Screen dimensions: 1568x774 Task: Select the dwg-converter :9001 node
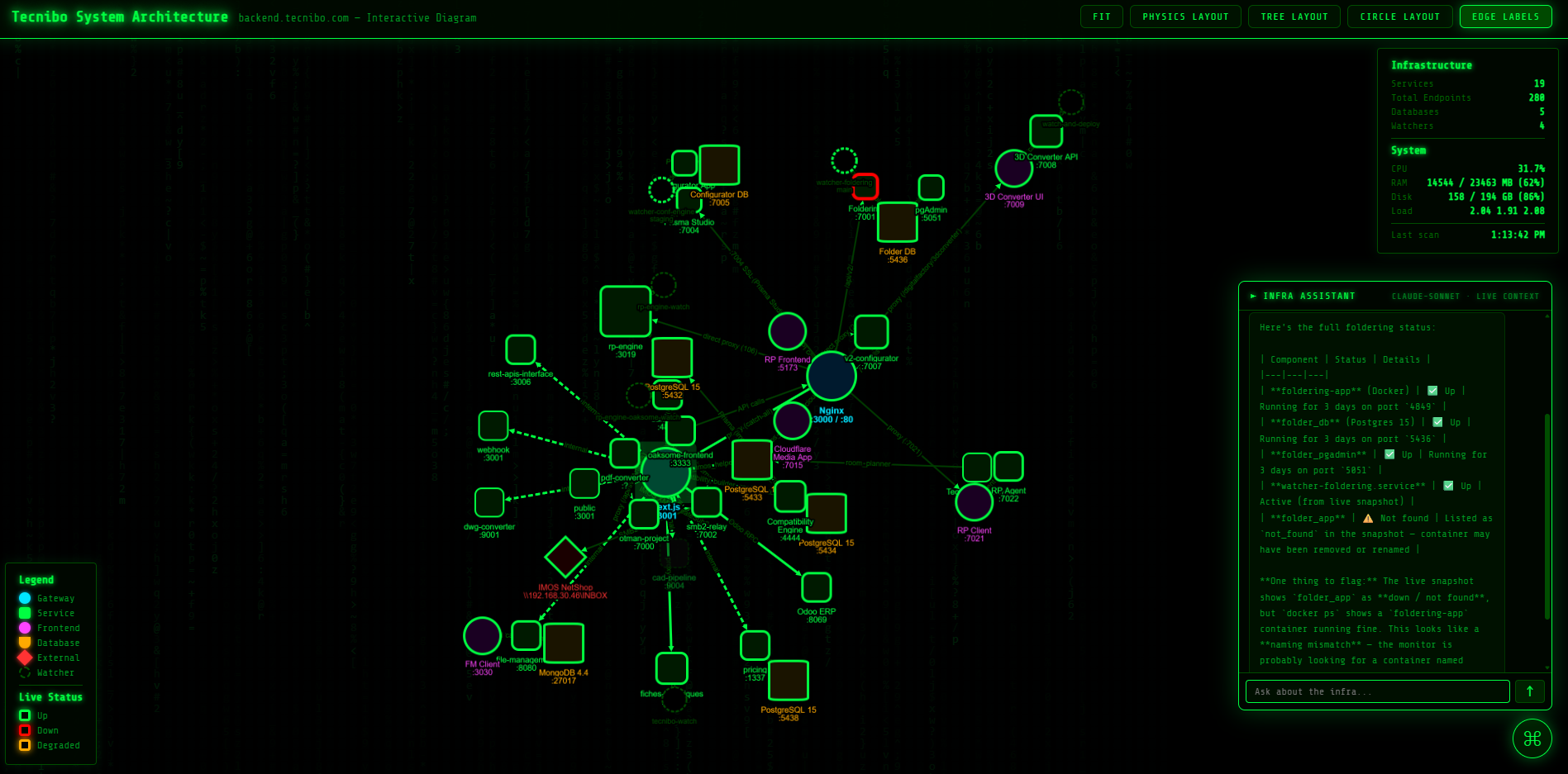[489, 502]
